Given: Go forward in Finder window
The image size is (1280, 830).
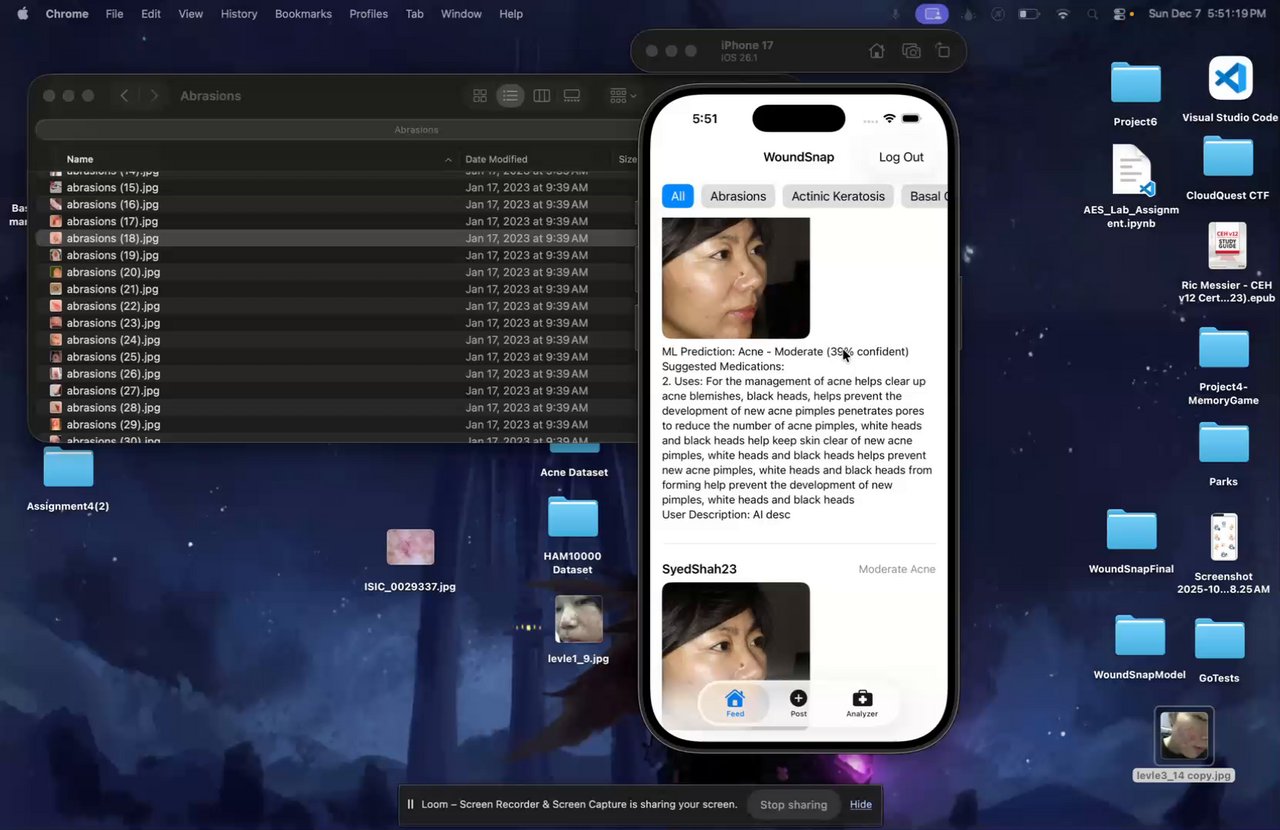Looking at the screenshot, I should coord(154,96).
